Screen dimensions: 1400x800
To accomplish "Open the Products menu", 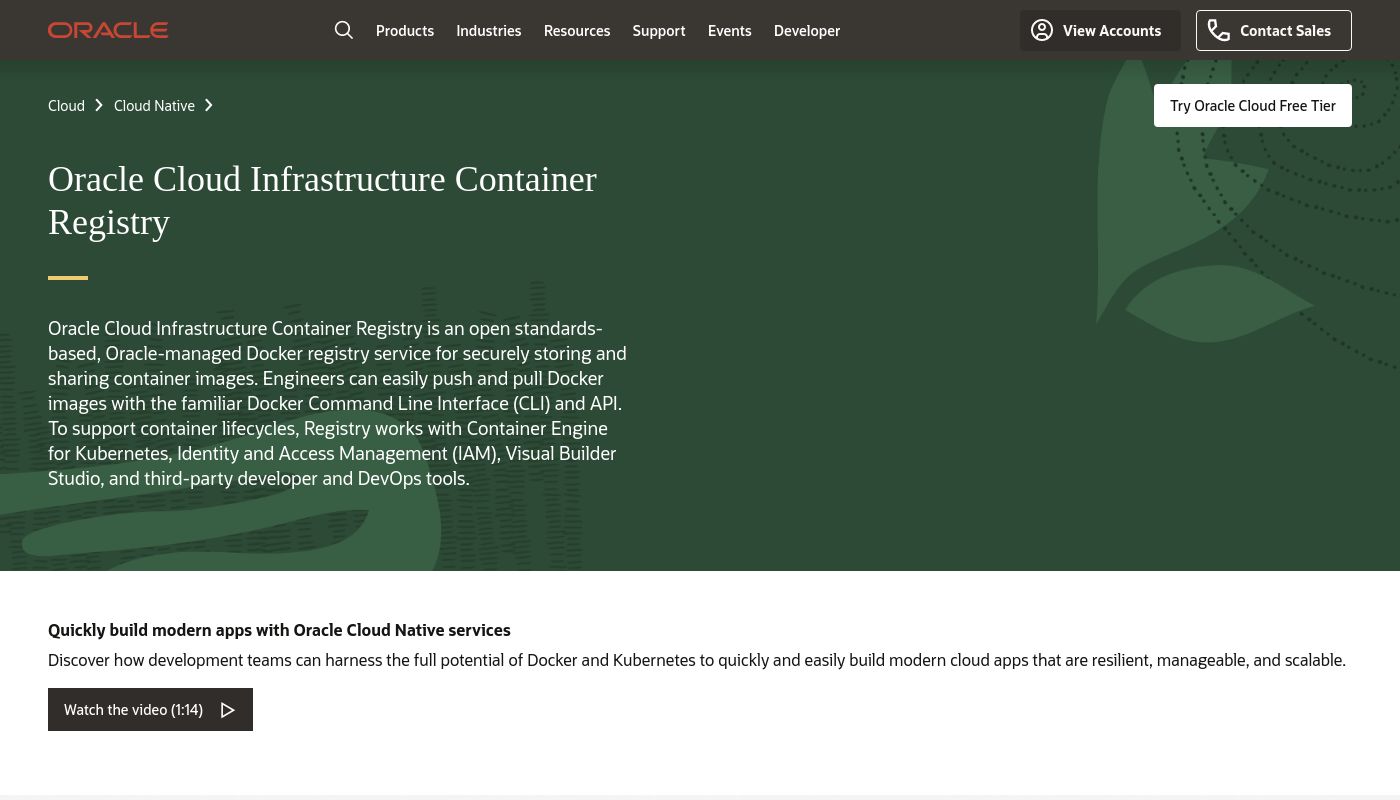I will point(405,31).
